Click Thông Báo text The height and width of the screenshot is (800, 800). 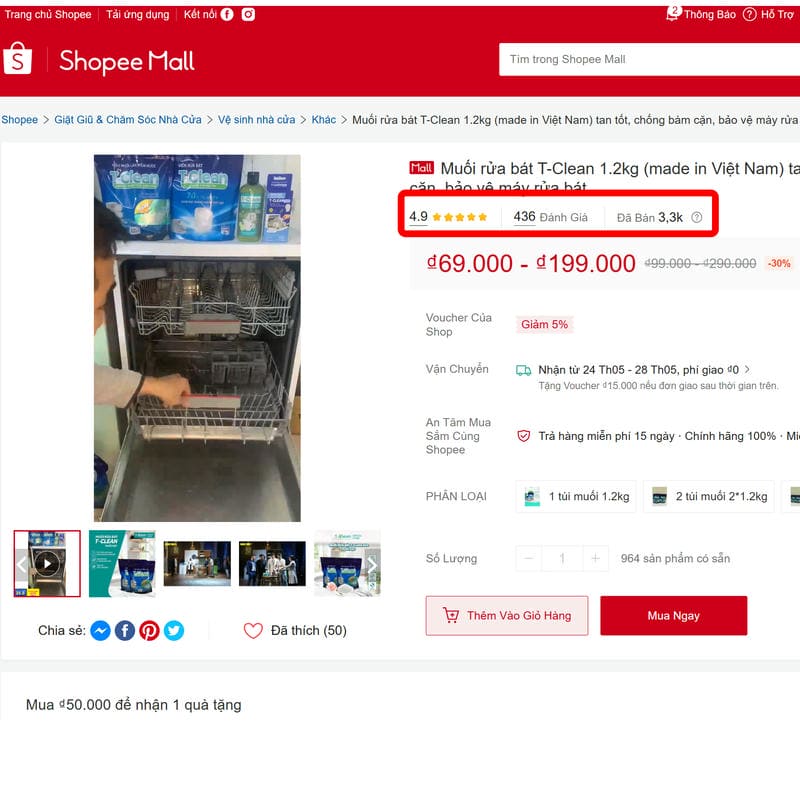(710, 14)
